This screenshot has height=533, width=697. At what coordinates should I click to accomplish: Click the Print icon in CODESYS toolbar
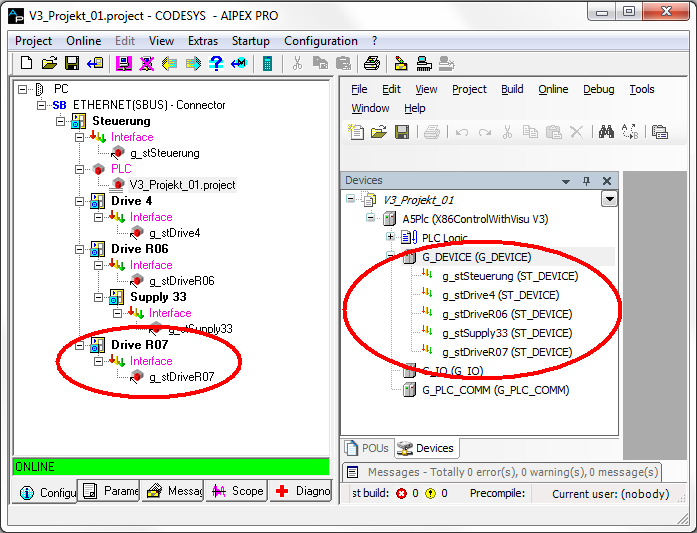(432, 132)
